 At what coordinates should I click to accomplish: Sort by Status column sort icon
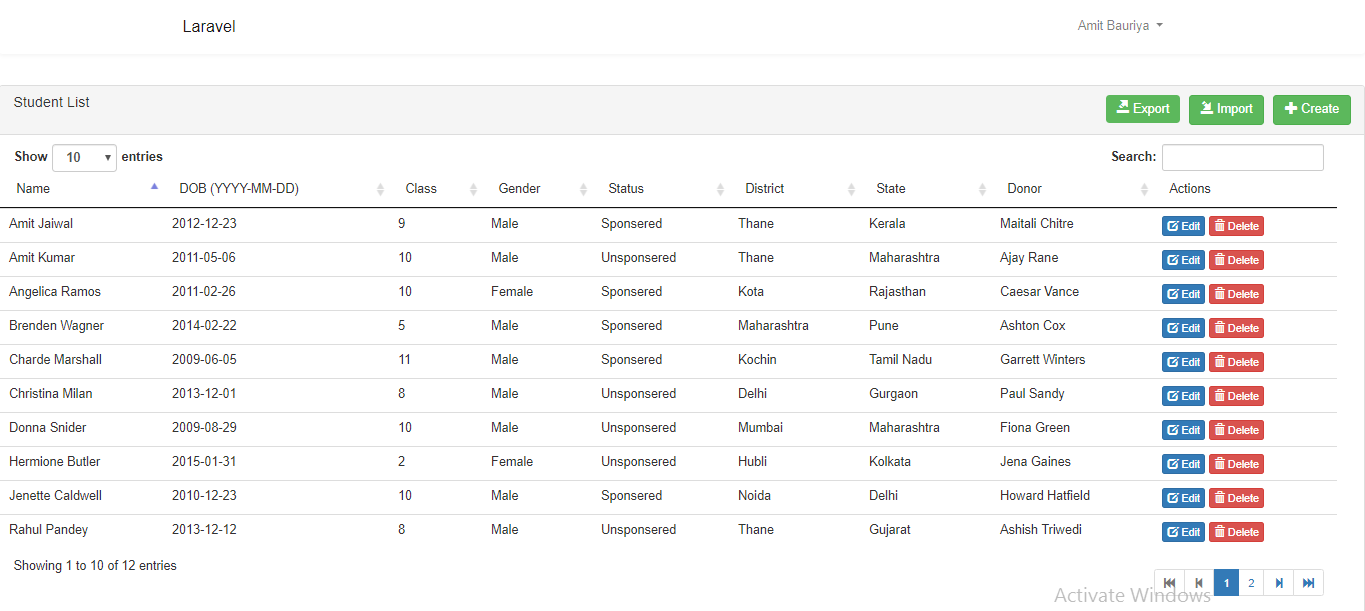720,189
